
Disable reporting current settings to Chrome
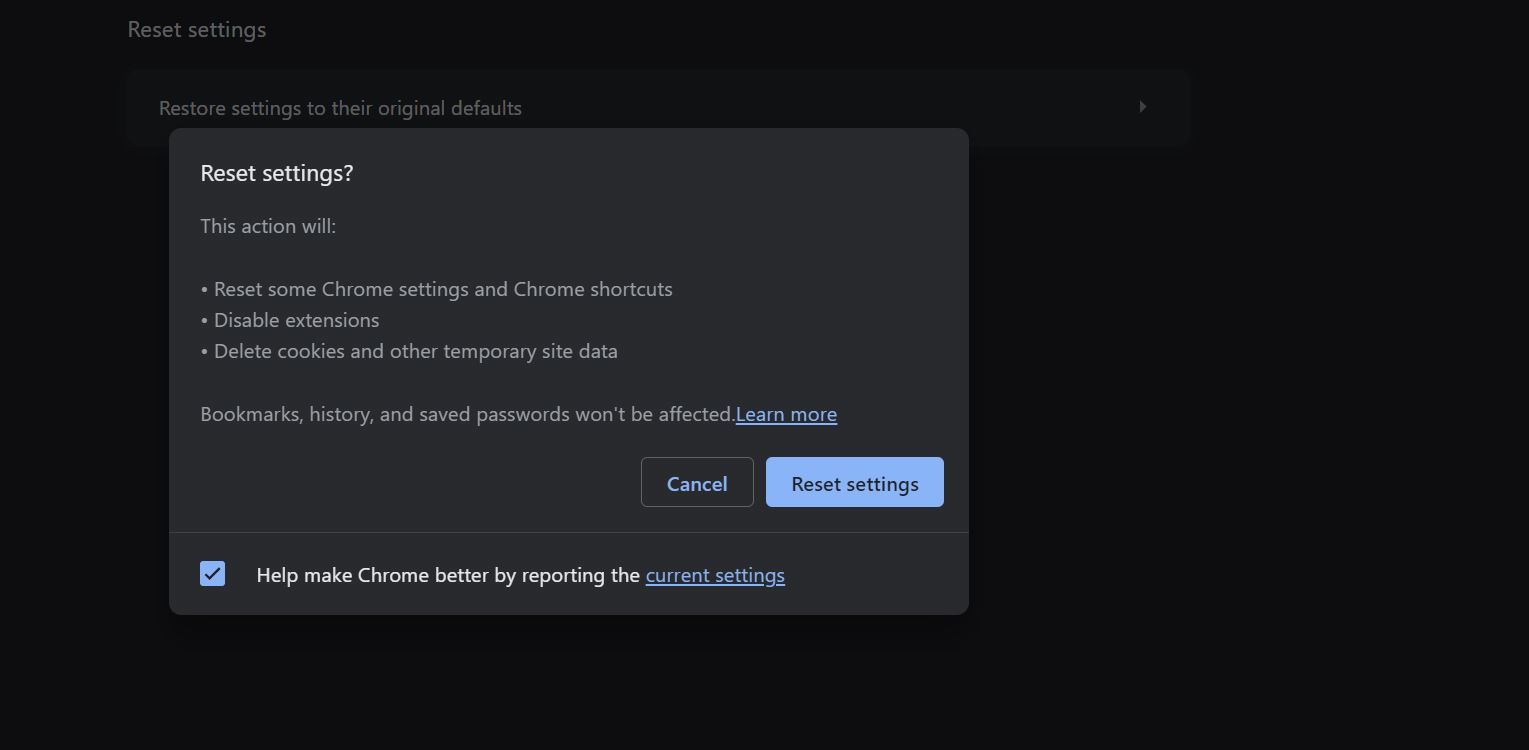[x=212, y=574]
